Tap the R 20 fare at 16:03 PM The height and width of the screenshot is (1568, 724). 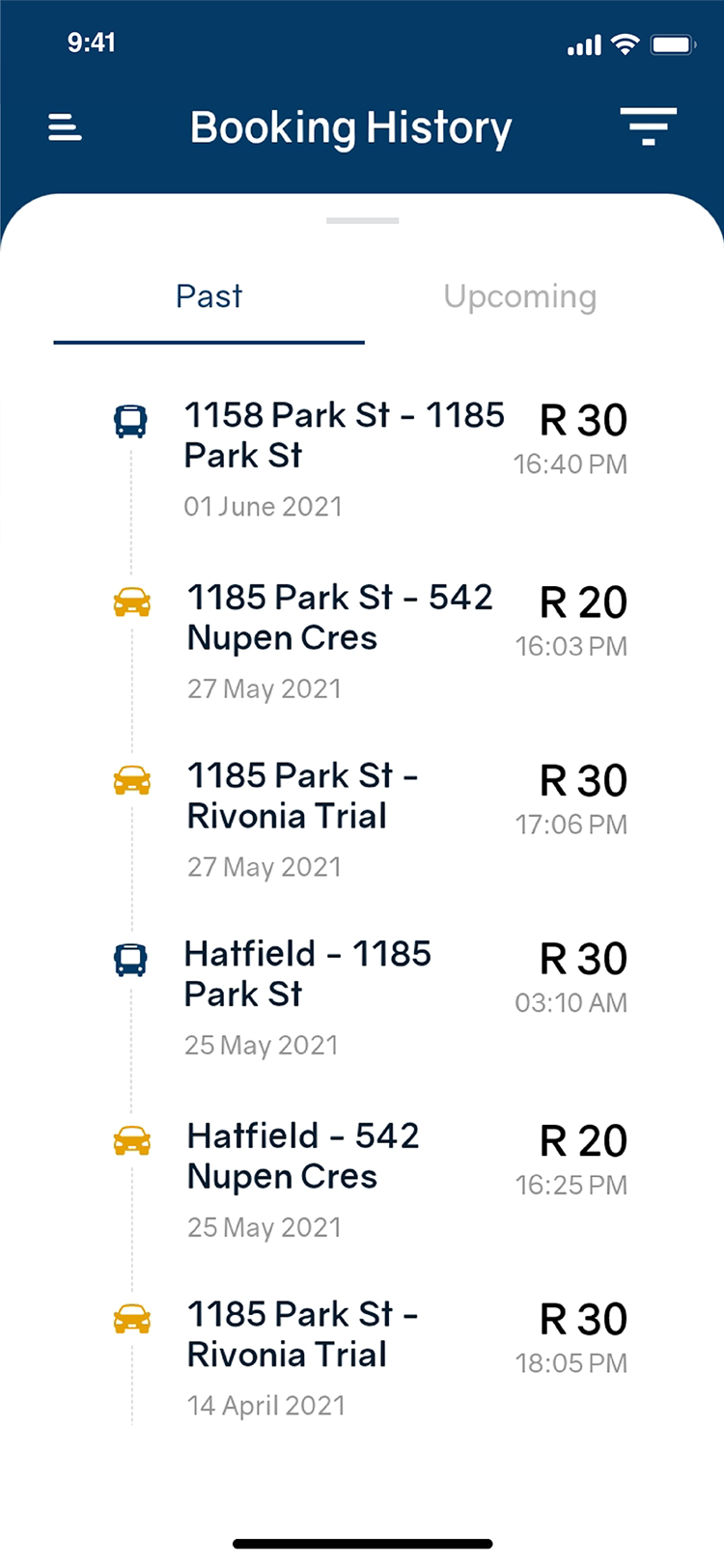[583, 602]
